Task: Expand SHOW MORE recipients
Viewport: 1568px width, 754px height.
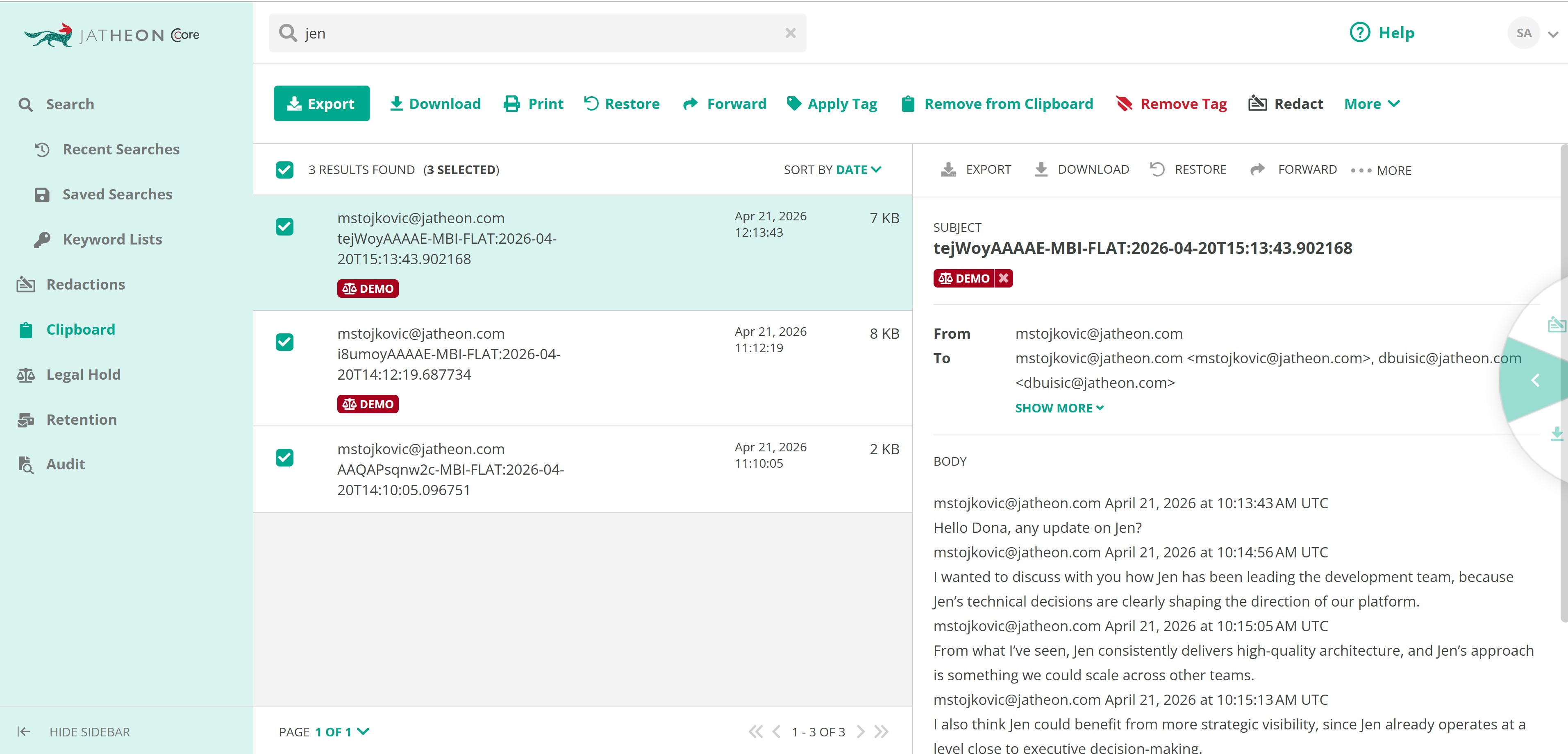Action: (x=1059, y=408)
